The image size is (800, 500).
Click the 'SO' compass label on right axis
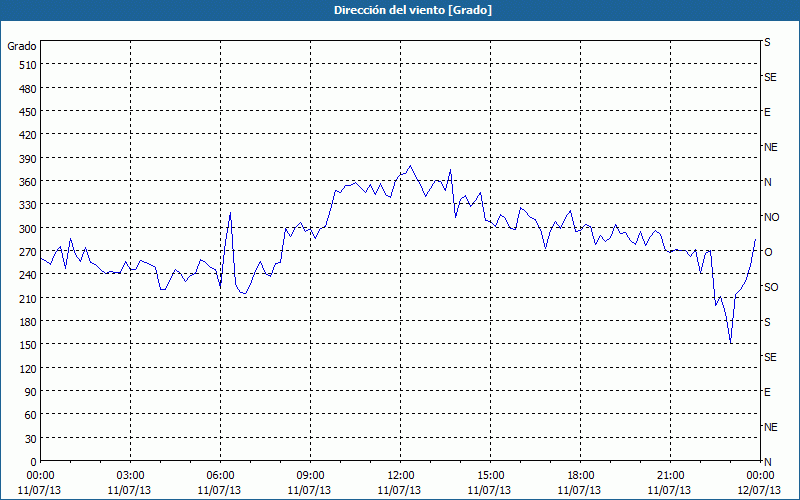771,287
